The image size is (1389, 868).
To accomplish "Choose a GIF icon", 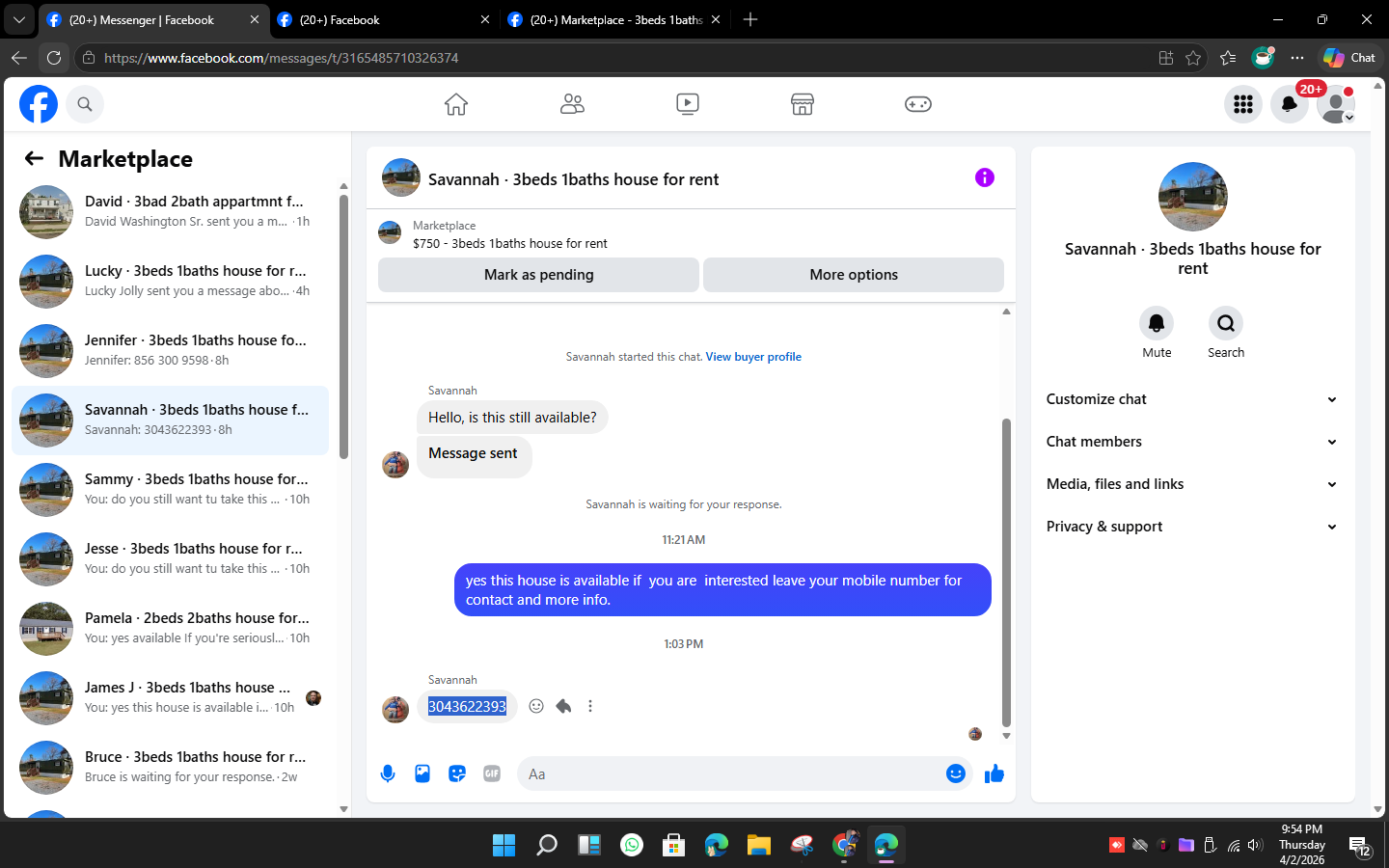I will [x=492, y=773].
